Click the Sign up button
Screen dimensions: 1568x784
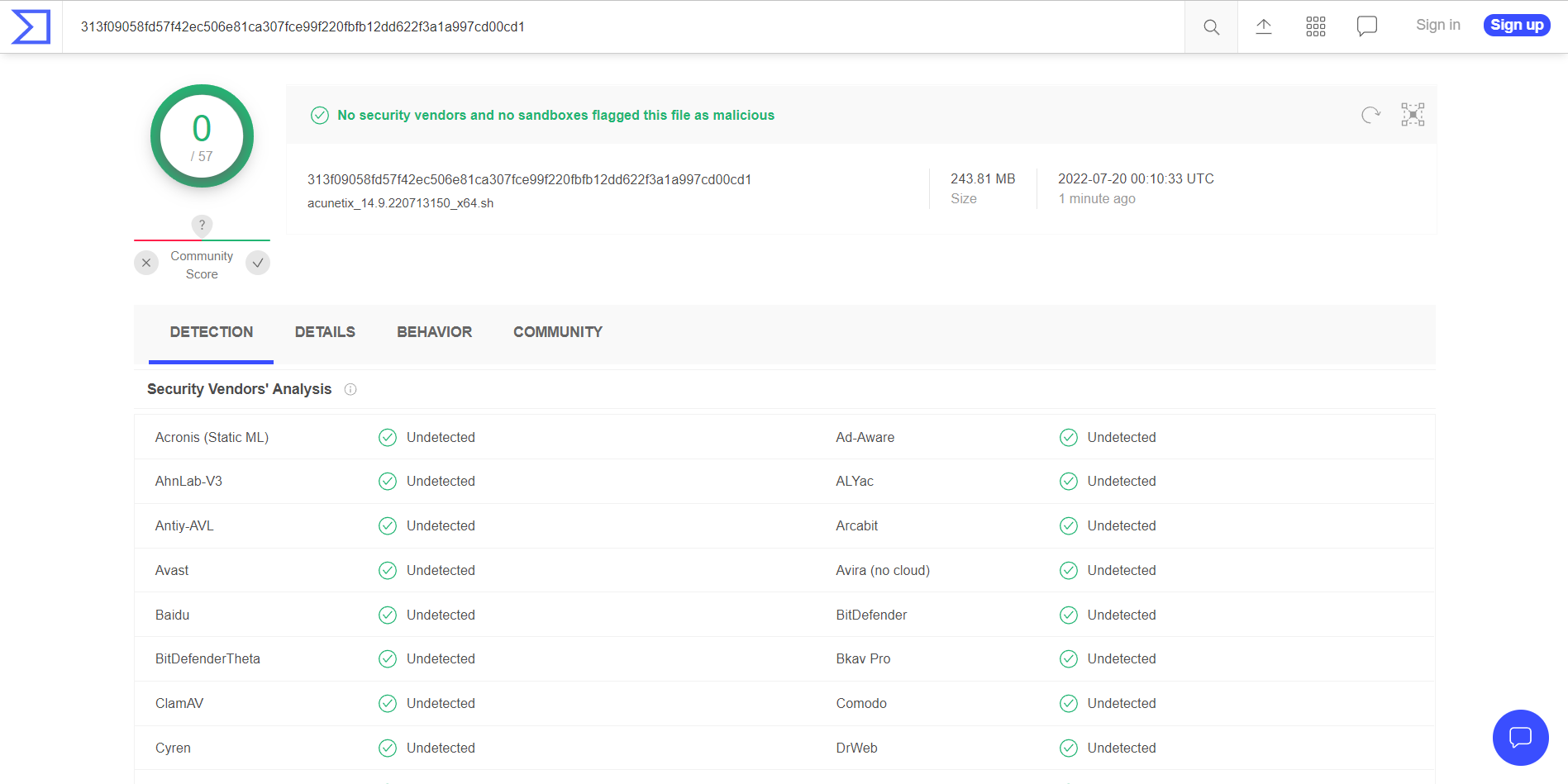pyautogui.click(x=1517, y=25)
